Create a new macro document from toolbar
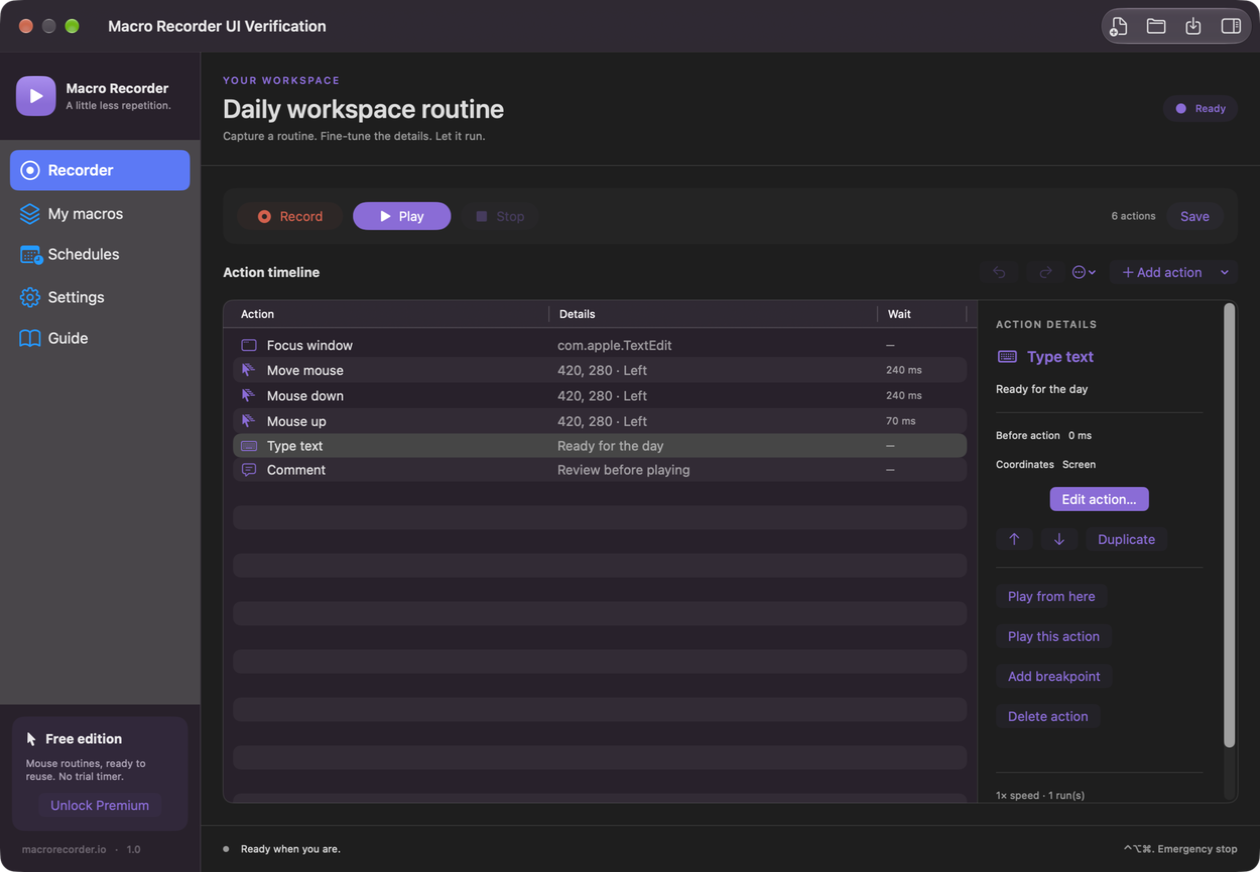The height and width of the screenshot is (872, 1260). (1119, 26)
